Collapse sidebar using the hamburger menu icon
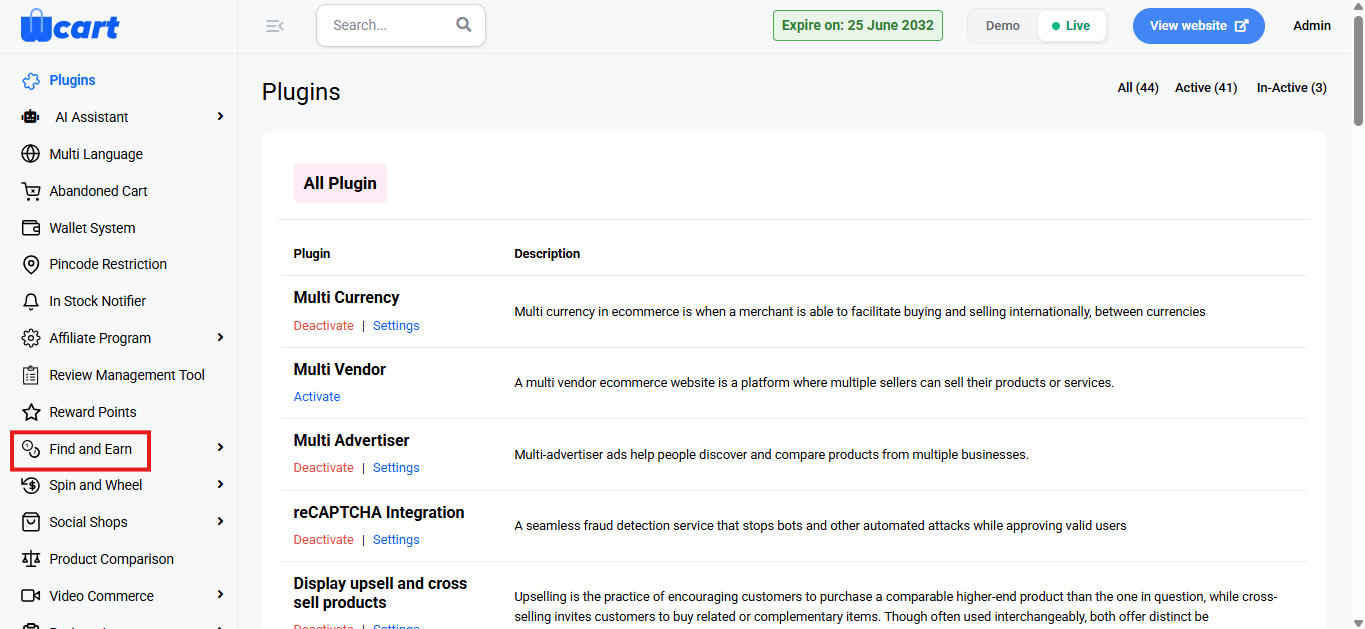1365x629 pixels. 275,26
